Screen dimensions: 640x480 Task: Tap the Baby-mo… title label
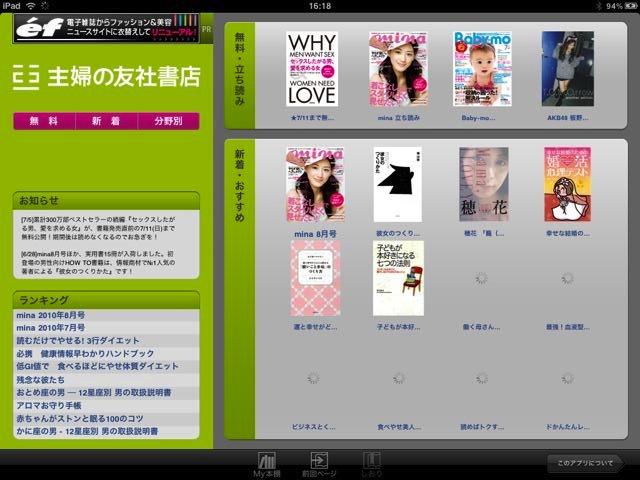pos(478,118)
